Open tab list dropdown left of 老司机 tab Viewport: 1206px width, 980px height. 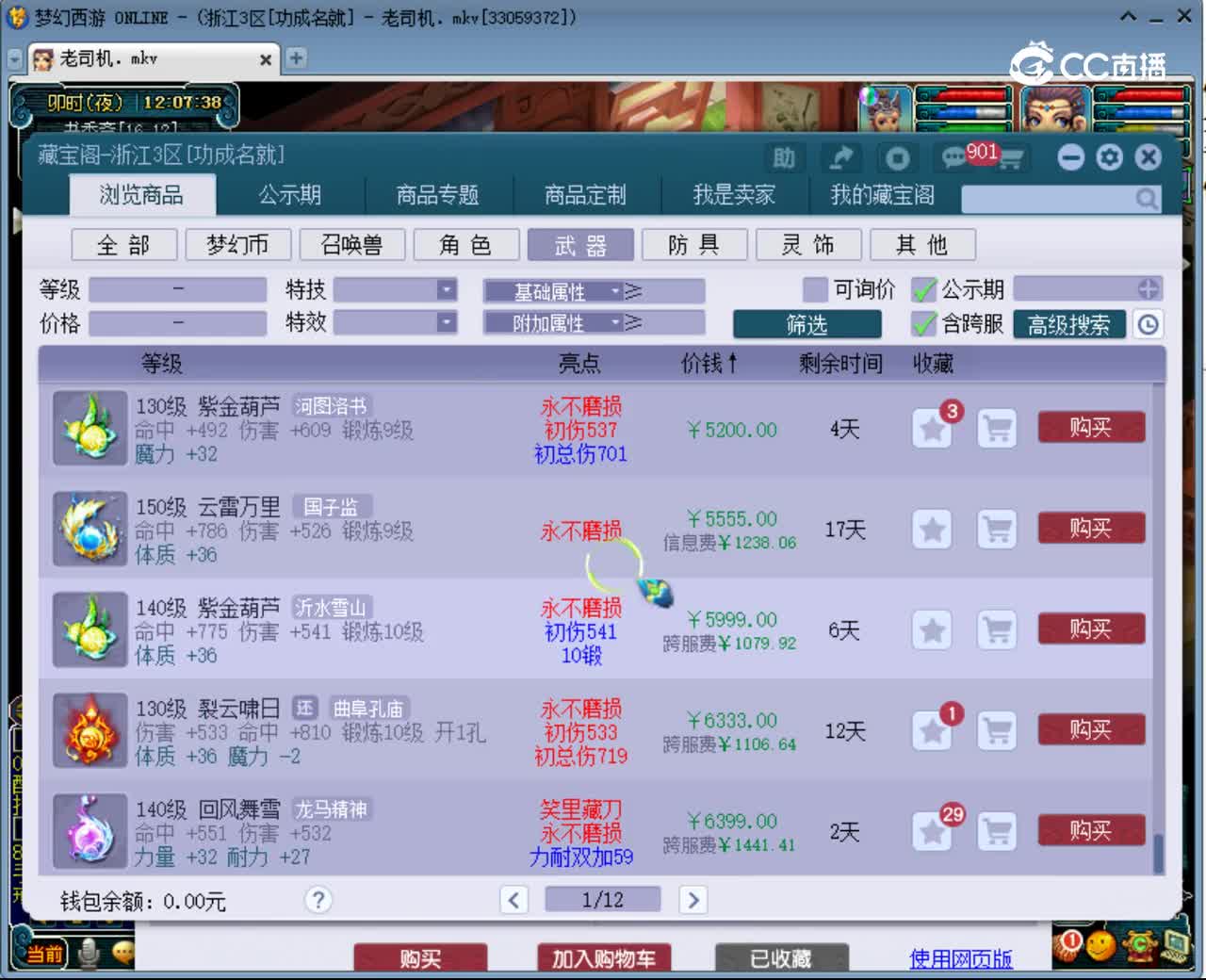click(14, 58)
